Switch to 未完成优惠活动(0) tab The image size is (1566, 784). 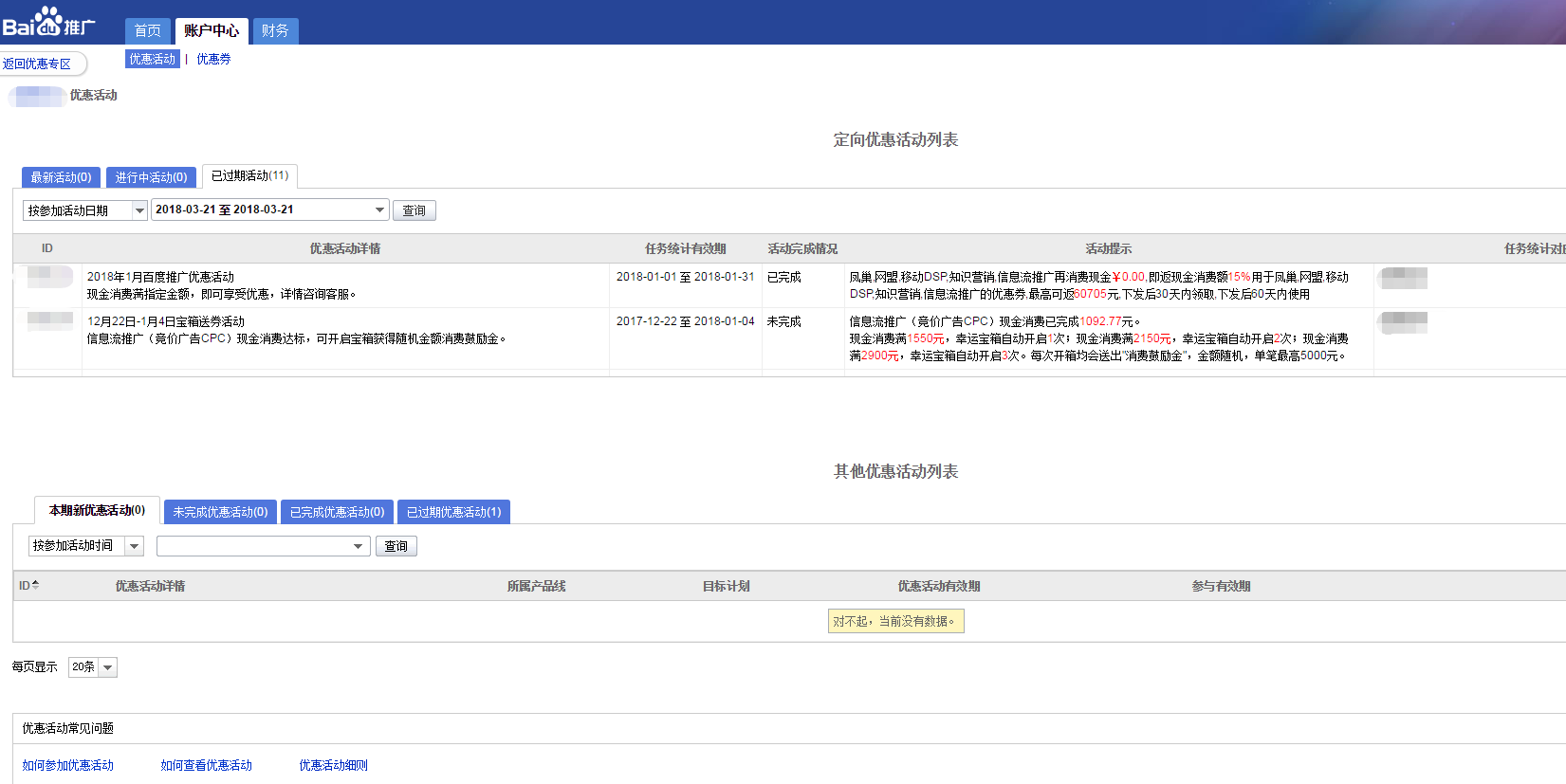[220, 512]
